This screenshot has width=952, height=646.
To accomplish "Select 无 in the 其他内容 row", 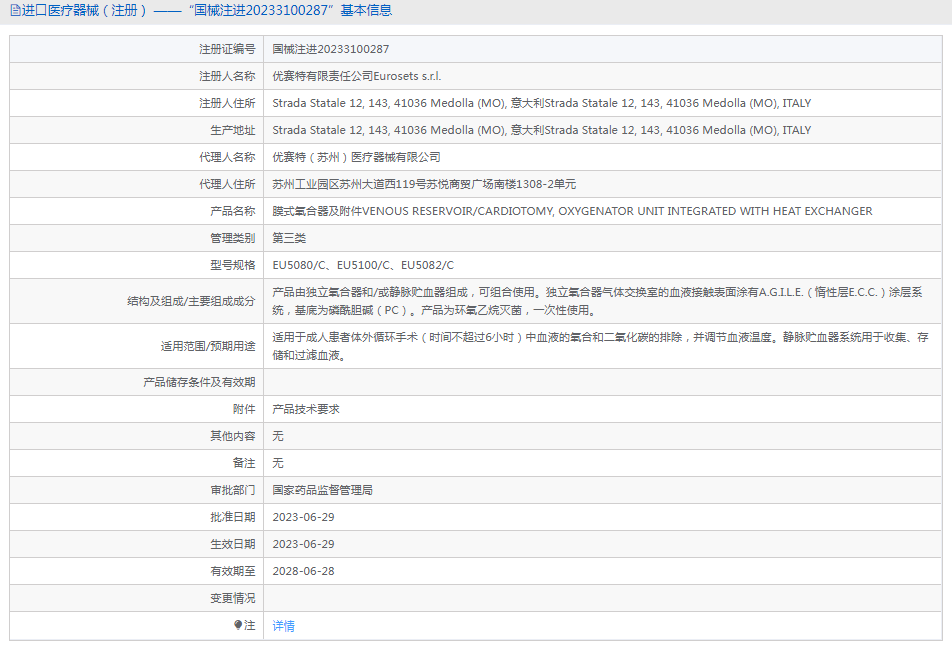I will (x=278, y=436).
